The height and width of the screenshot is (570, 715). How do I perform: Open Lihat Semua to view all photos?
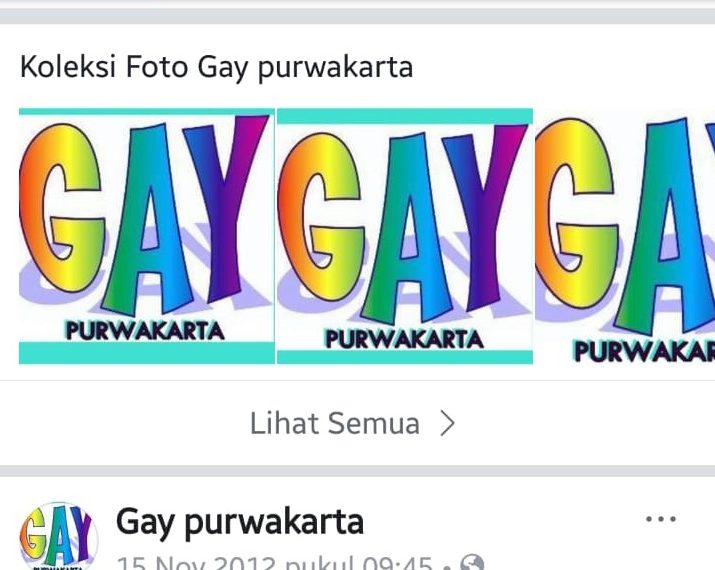pyautogui.click(x=352, y=424)
